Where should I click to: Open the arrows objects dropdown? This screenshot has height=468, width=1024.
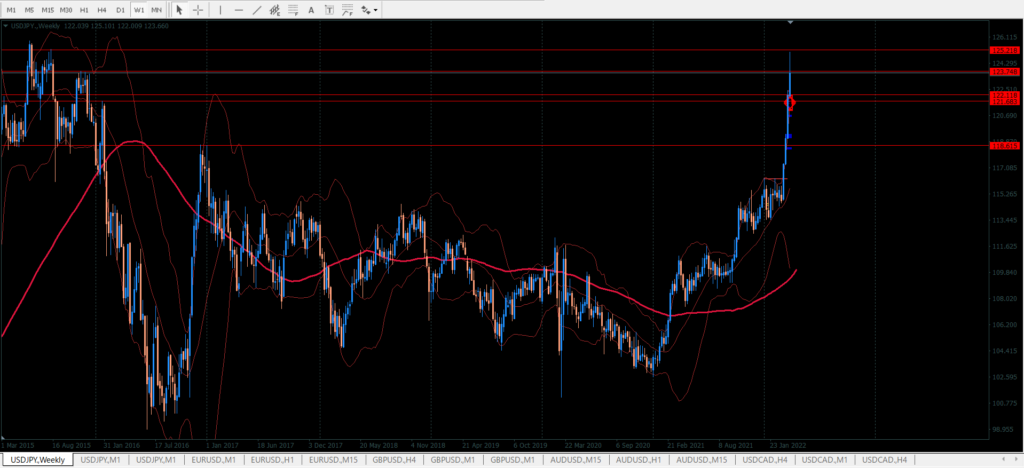click(x=370, y=9)
